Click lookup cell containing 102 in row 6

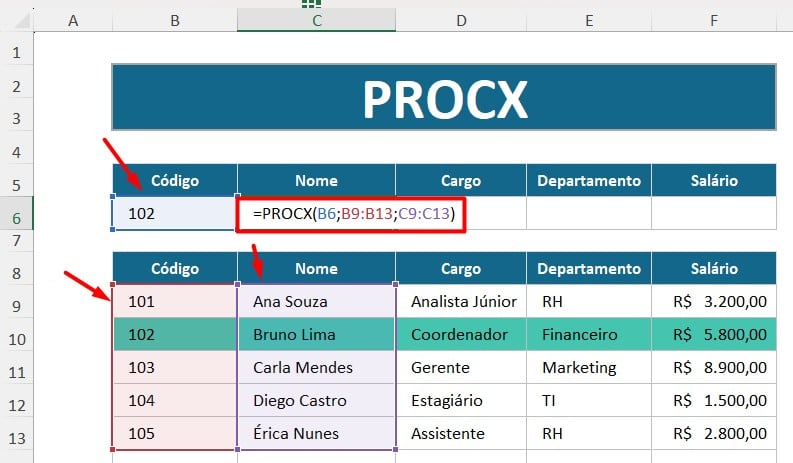pos(174,213)
